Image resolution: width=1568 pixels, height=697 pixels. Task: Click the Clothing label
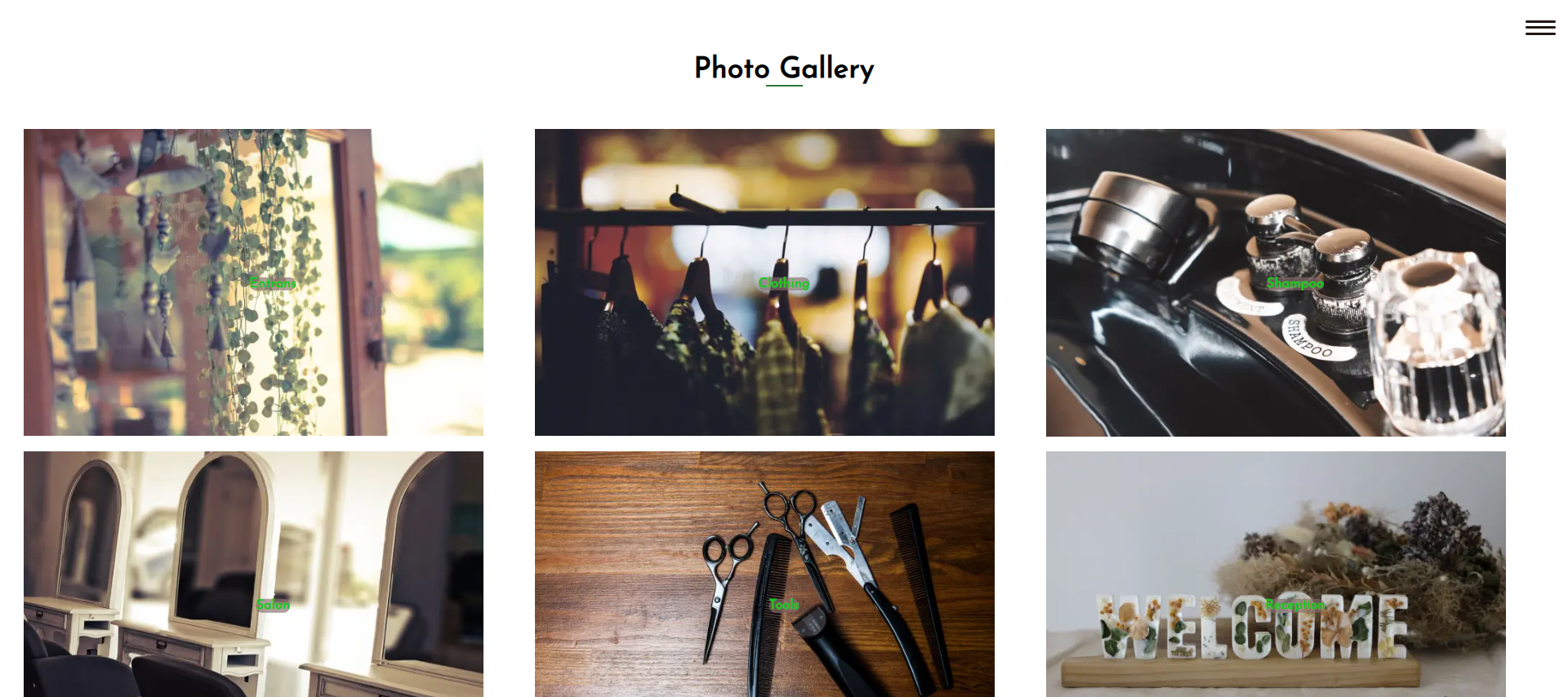(x=784, y=282)
